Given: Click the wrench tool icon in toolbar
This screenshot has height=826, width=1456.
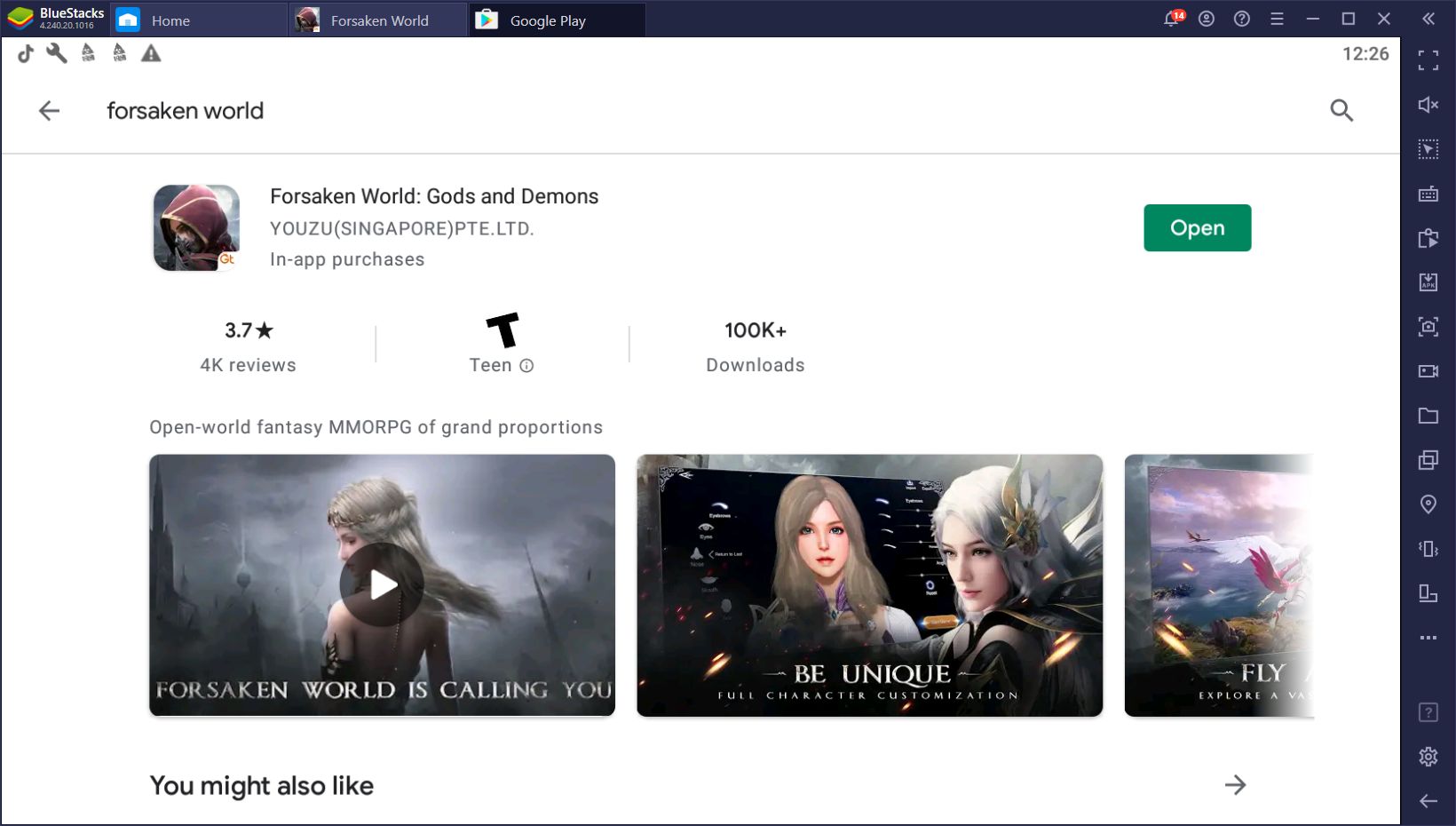Looking at the screenshot, I should point(57,53).
